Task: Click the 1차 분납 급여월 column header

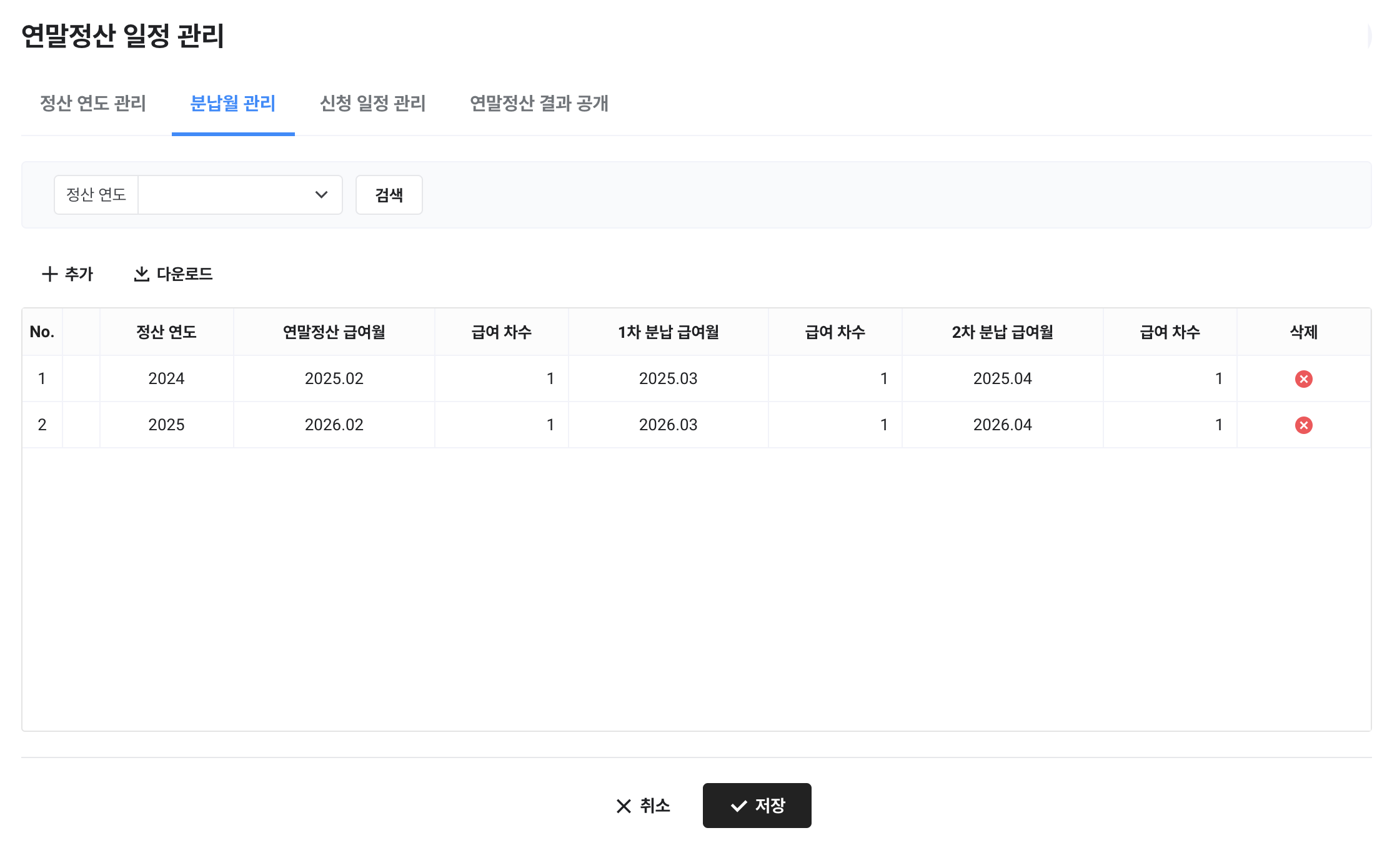Action: (x=668, y=332)
